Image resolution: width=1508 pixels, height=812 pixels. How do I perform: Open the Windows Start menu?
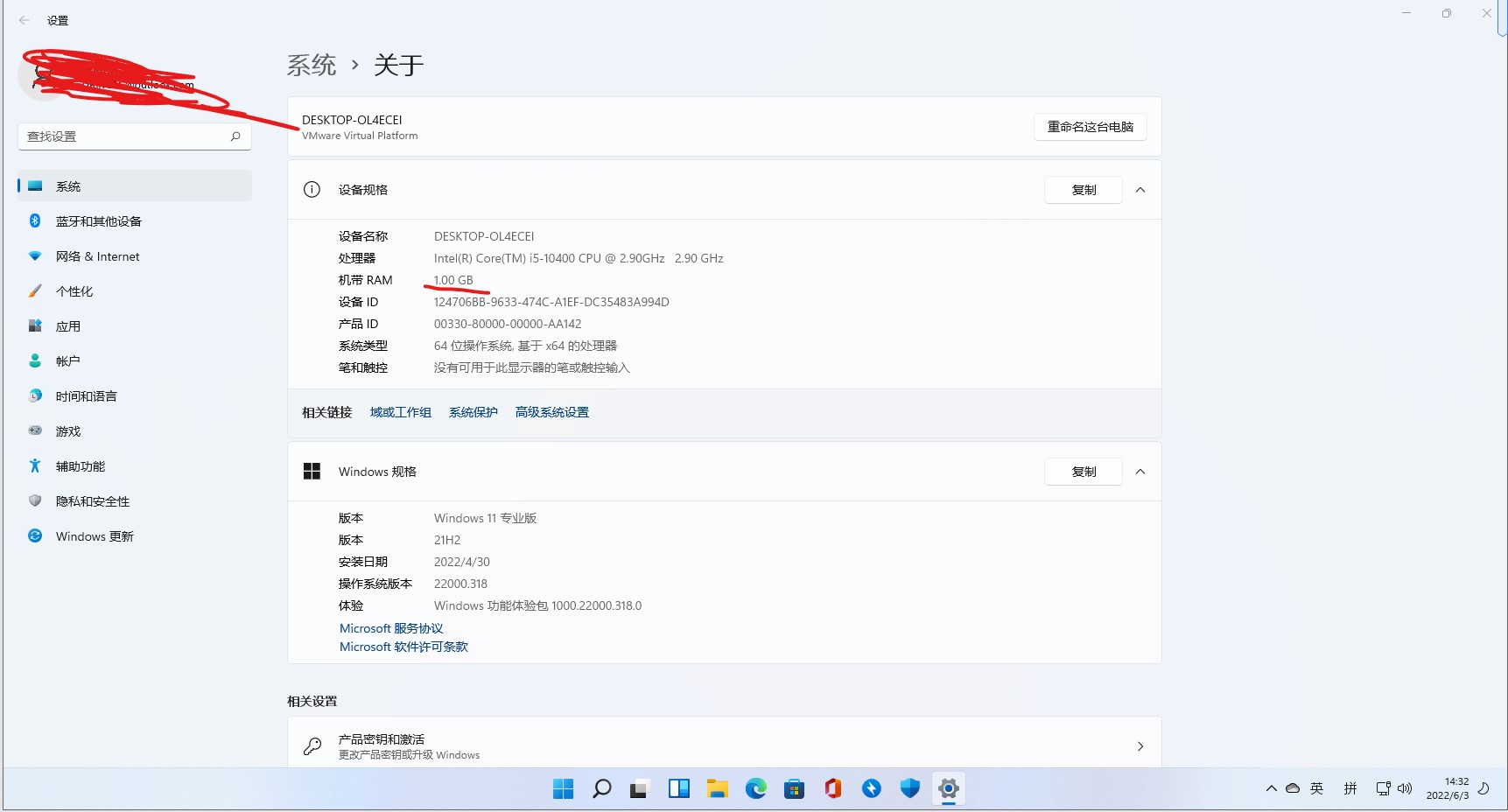point(564,789)
